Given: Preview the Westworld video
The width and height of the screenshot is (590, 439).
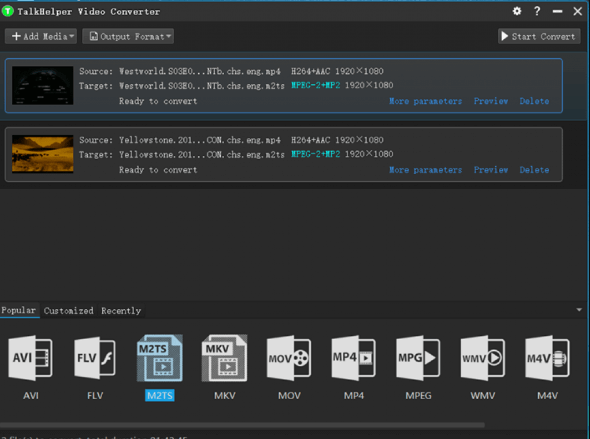Looking at the screenshot, I should click(x=491, y=101).
